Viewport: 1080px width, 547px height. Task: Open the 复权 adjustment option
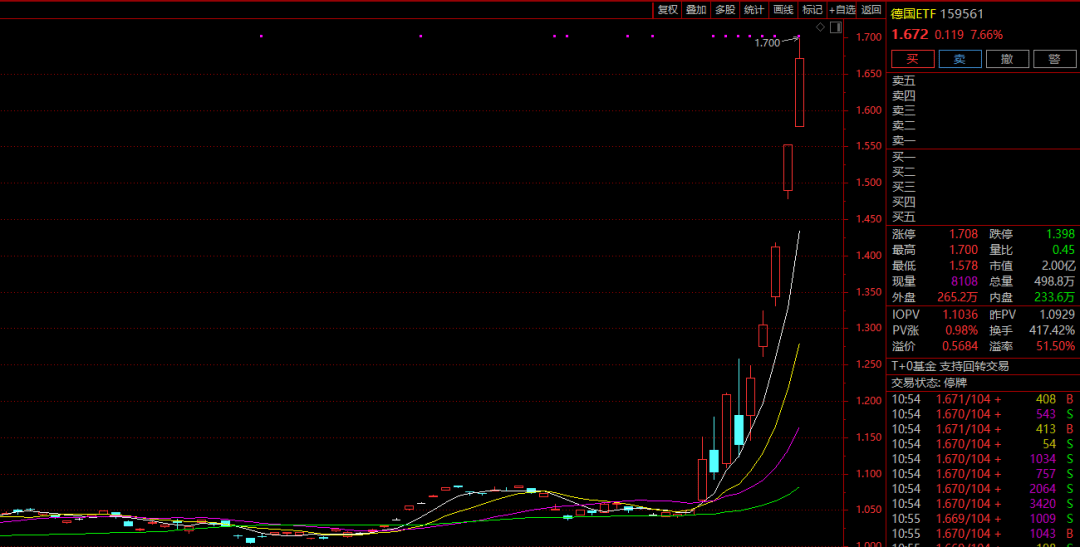[x=667, y=10]
